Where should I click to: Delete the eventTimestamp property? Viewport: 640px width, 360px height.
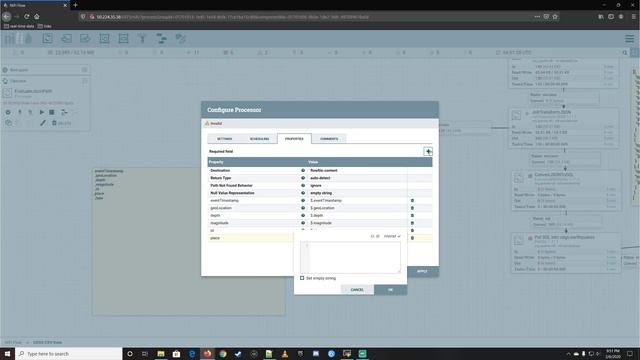pos(412,200)
